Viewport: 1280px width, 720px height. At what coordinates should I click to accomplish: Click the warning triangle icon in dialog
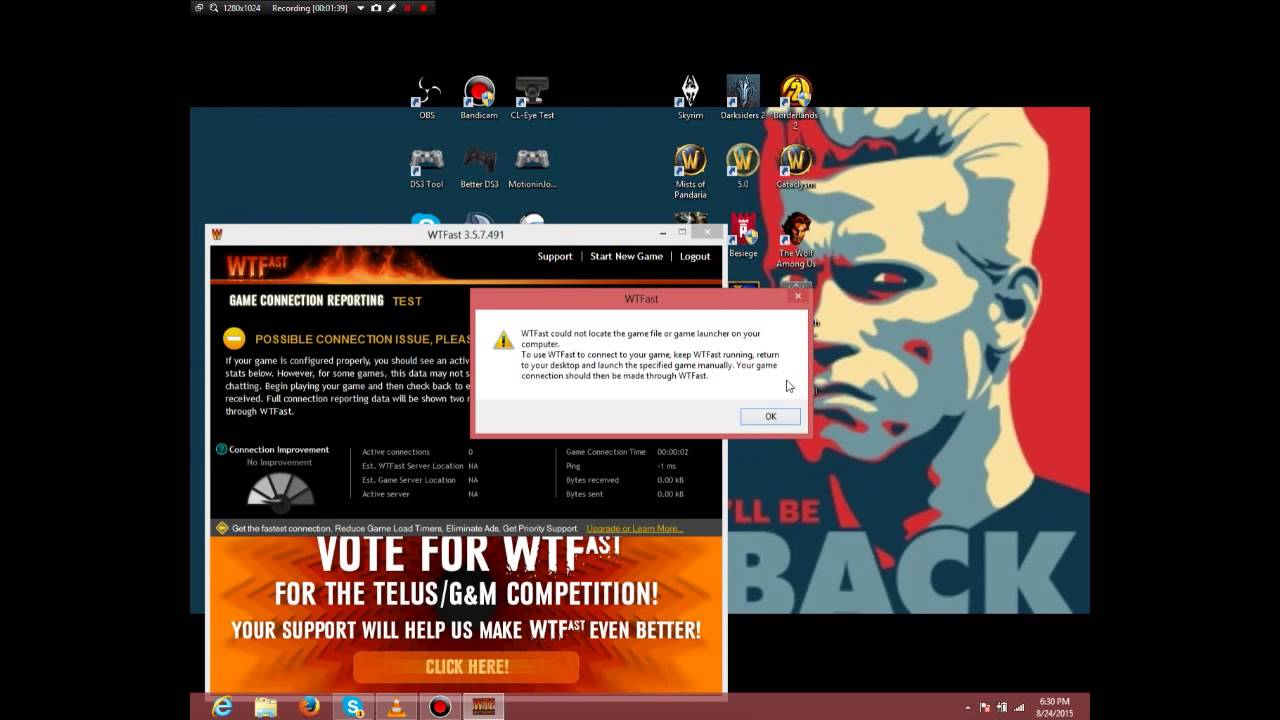(503, 340)
